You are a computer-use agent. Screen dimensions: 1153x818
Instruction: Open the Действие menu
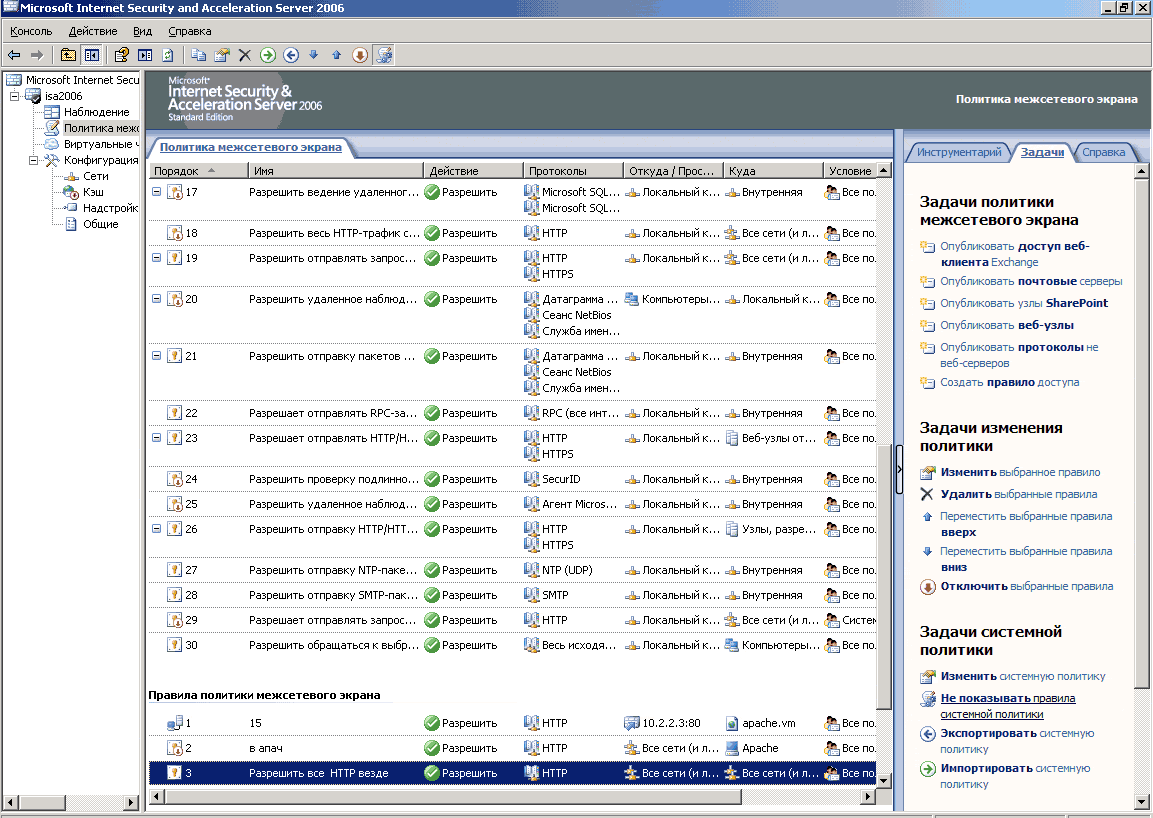pos(93,32)
